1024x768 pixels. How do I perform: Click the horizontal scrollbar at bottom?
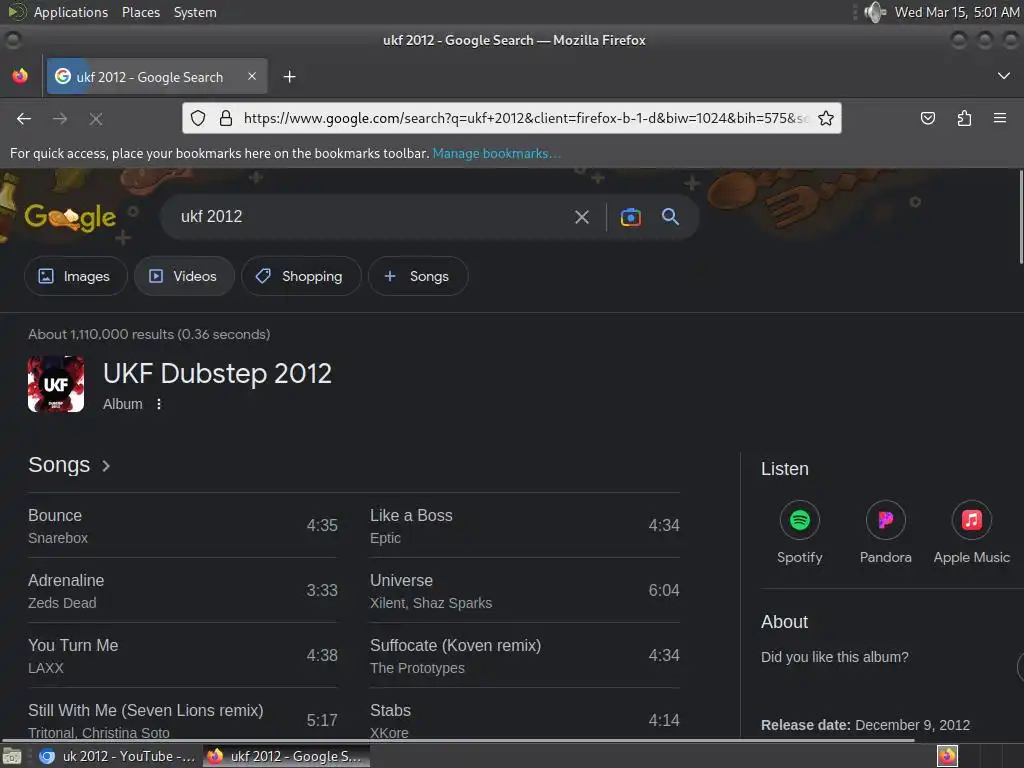(x=457, y=740)
